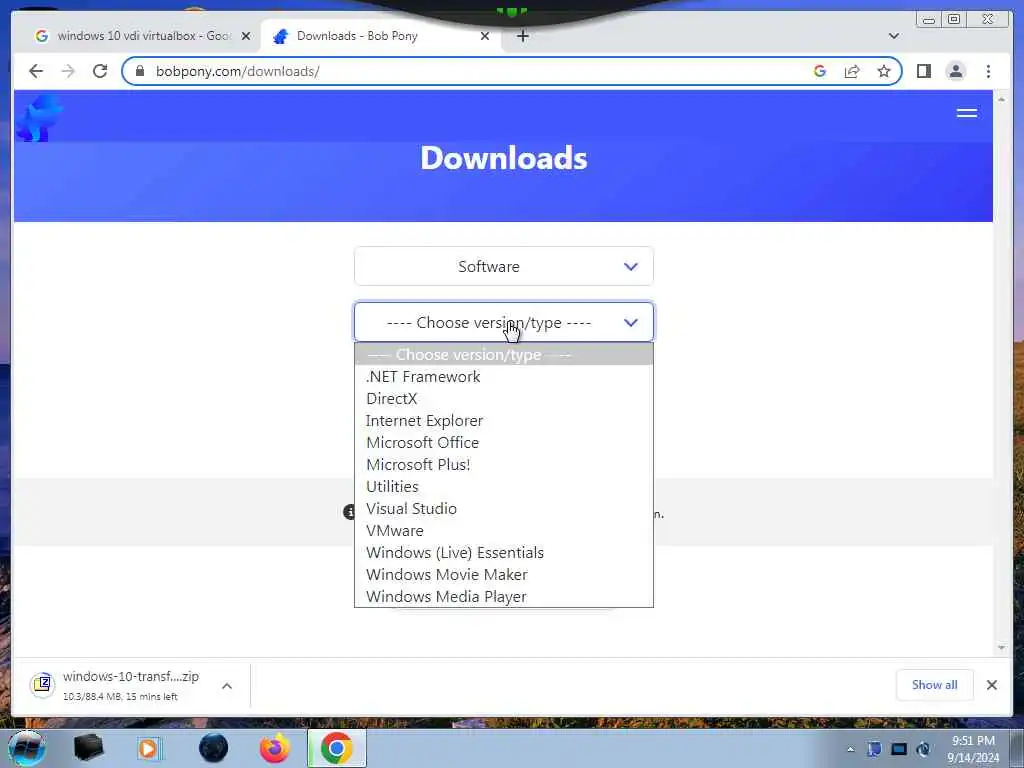Screen dimensions: 1024x768
Task: Open the Software category dropdown
Action: tap(504, 266)
